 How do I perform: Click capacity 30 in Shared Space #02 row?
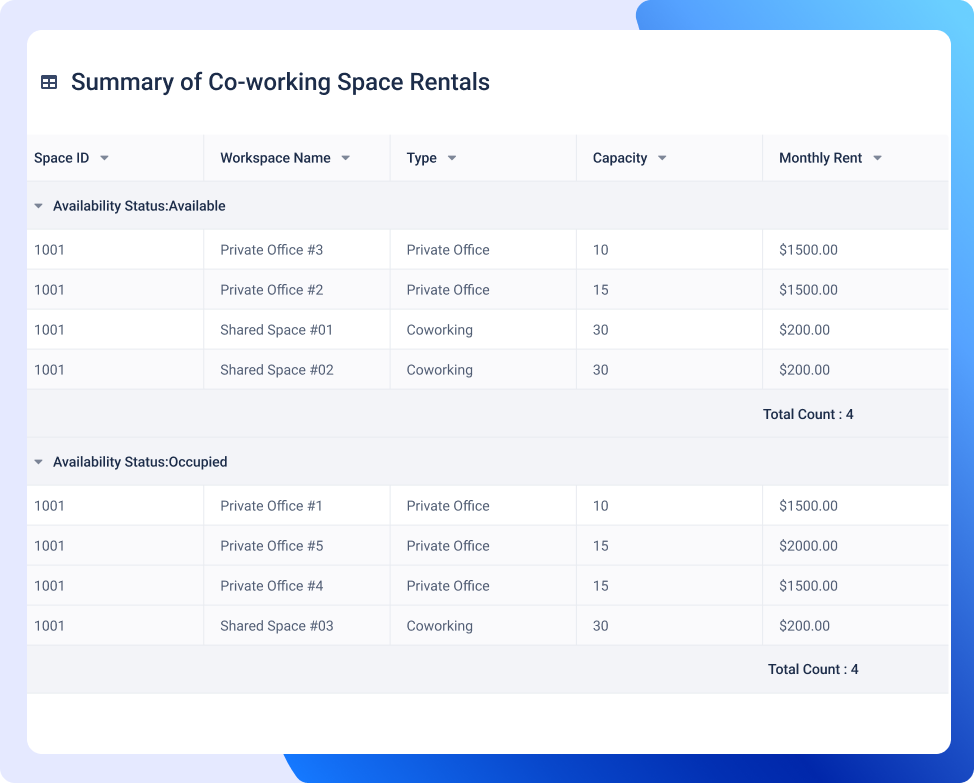click(x=601, y=370)
